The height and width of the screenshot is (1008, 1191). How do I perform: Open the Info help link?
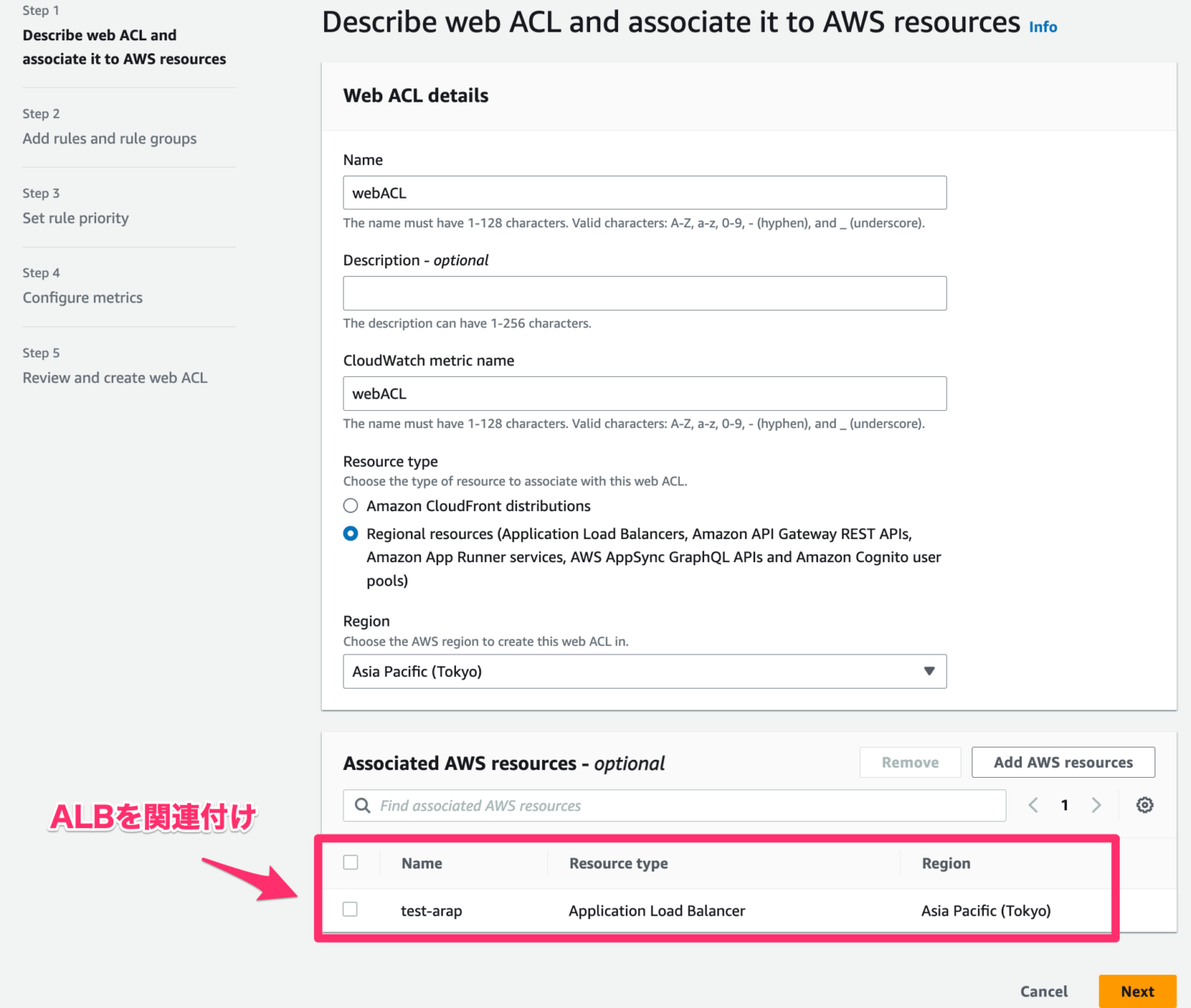pyautogui.click(x=1042, y=26)
